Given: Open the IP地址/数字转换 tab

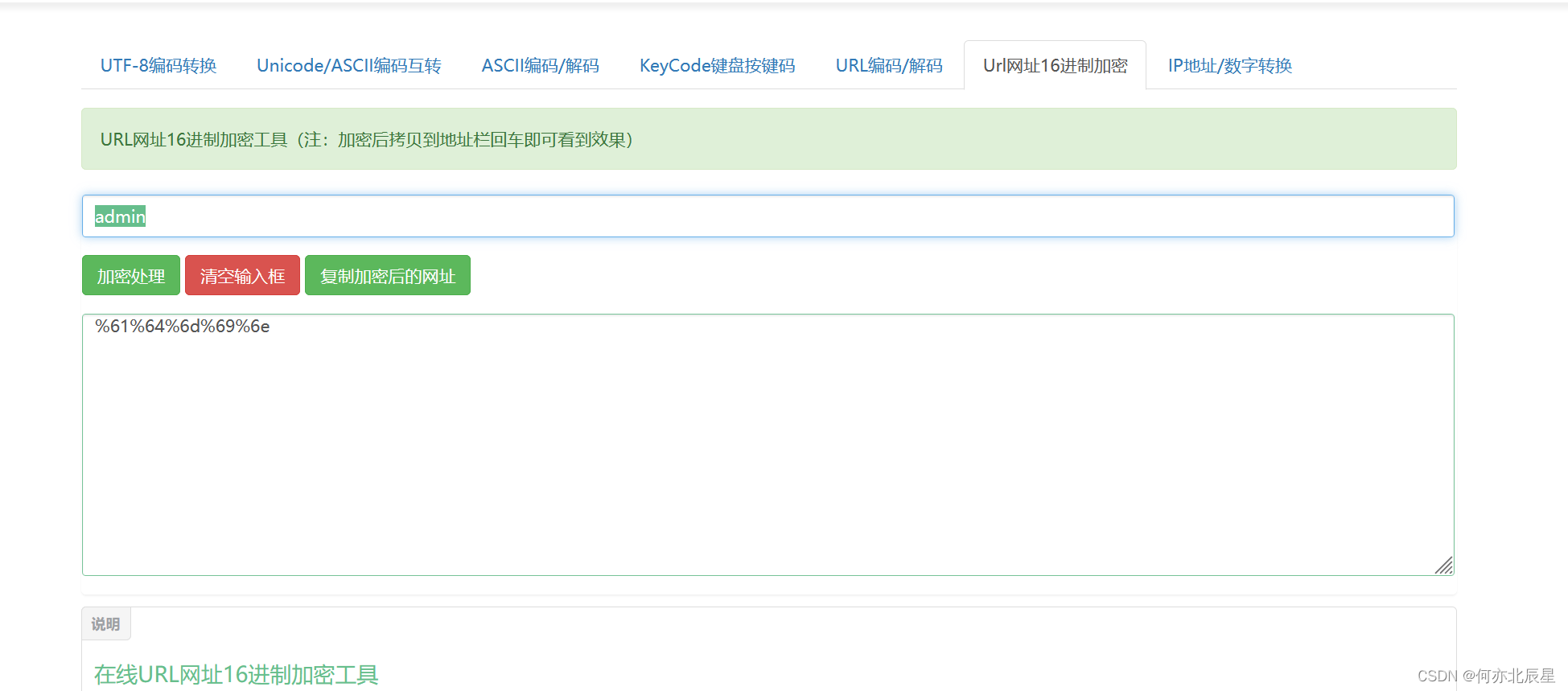Looking at the screenshot, I should tap(1229, 65).
